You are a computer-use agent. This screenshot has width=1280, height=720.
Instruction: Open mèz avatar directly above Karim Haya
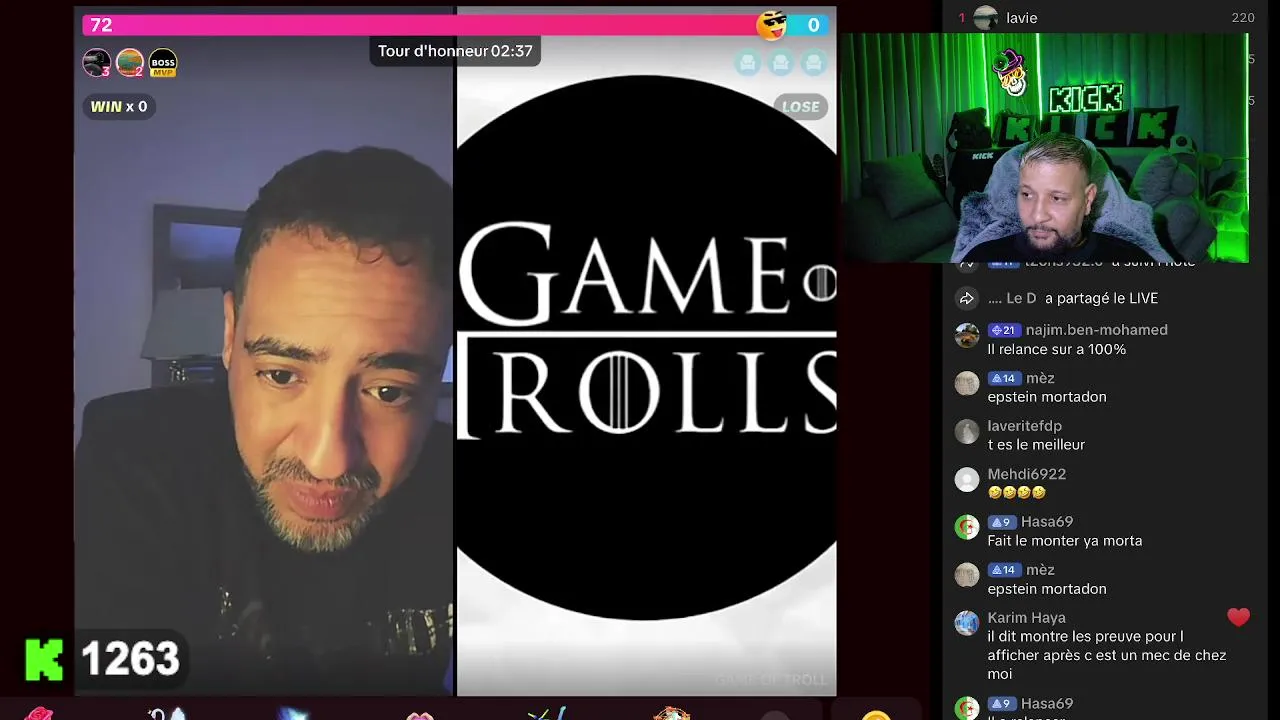[x=967, y=576]
